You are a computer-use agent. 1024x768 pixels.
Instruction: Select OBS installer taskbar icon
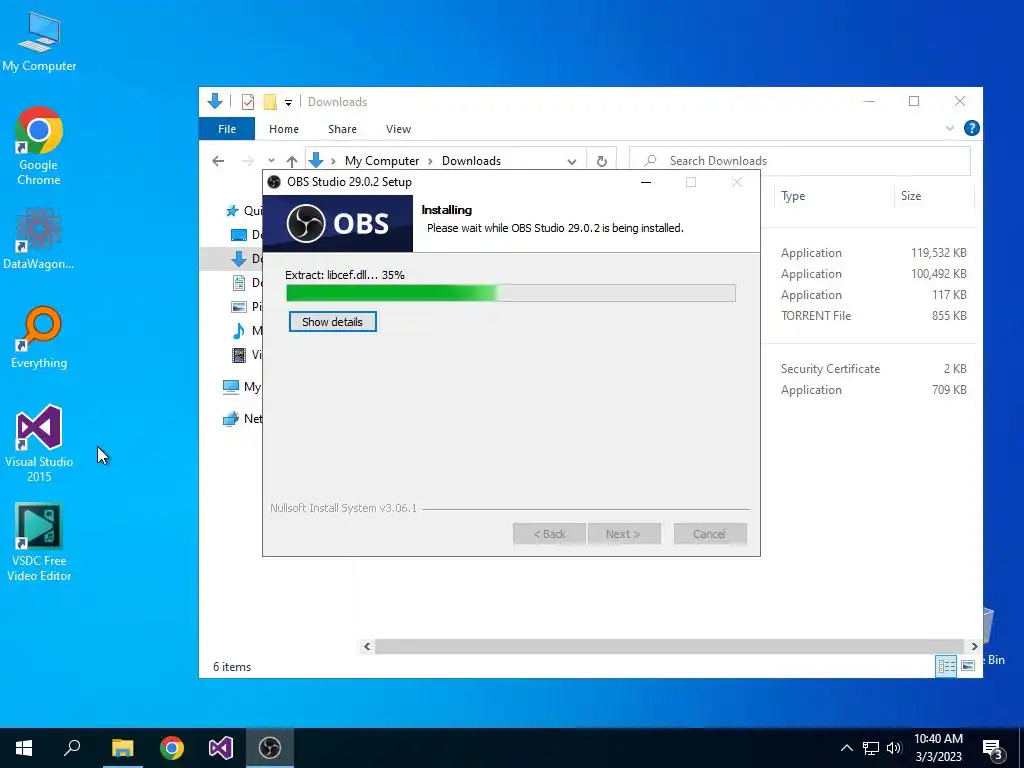(270, 748)
